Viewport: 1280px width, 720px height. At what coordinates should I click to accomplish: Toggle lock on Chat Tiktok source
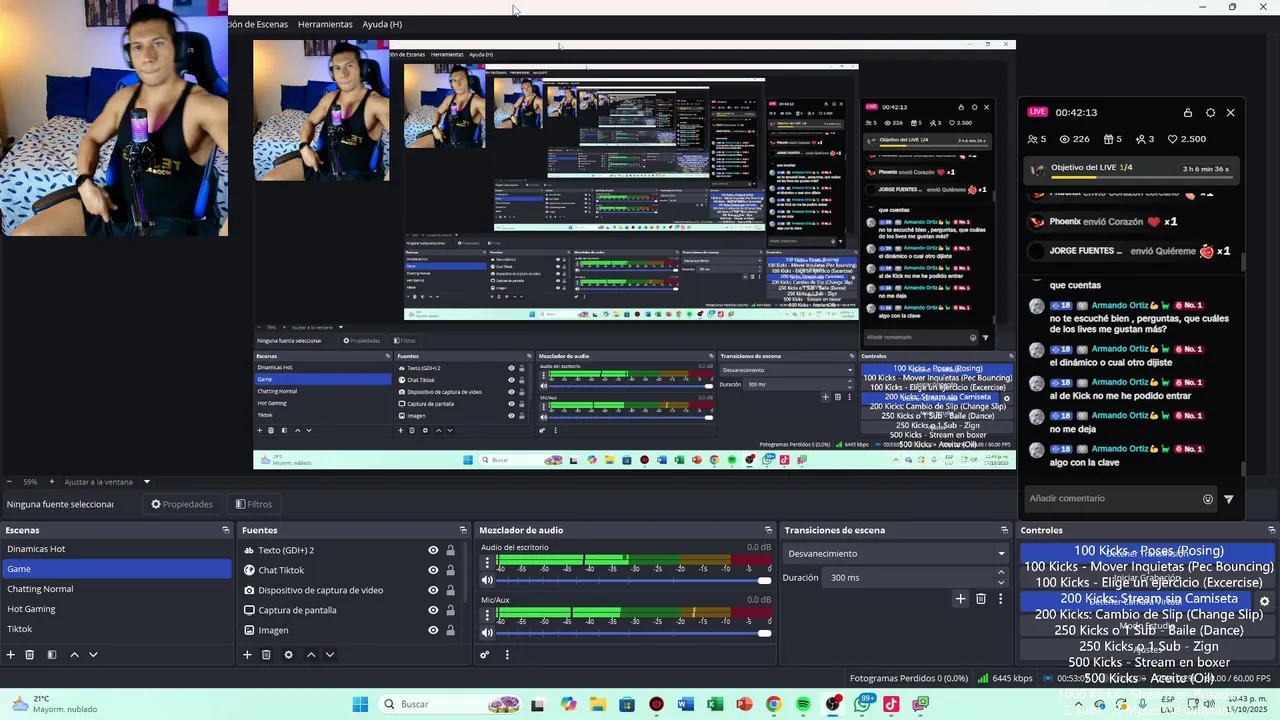[450, 570]
